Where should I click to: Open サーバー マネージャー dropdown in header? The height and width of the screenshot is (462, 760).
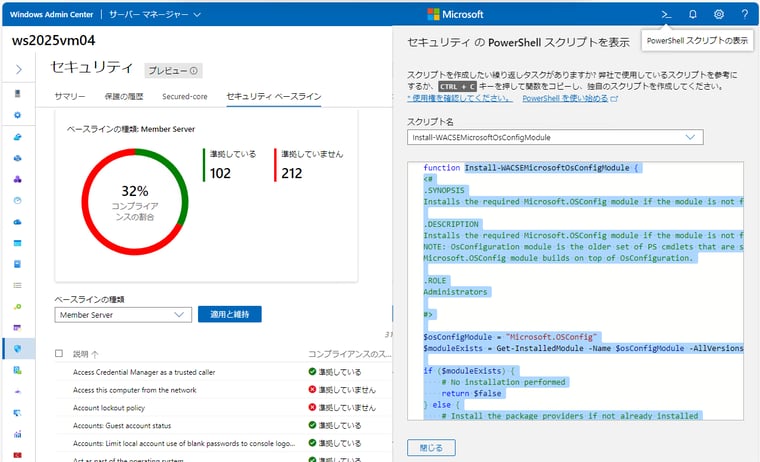click(155, 15)
